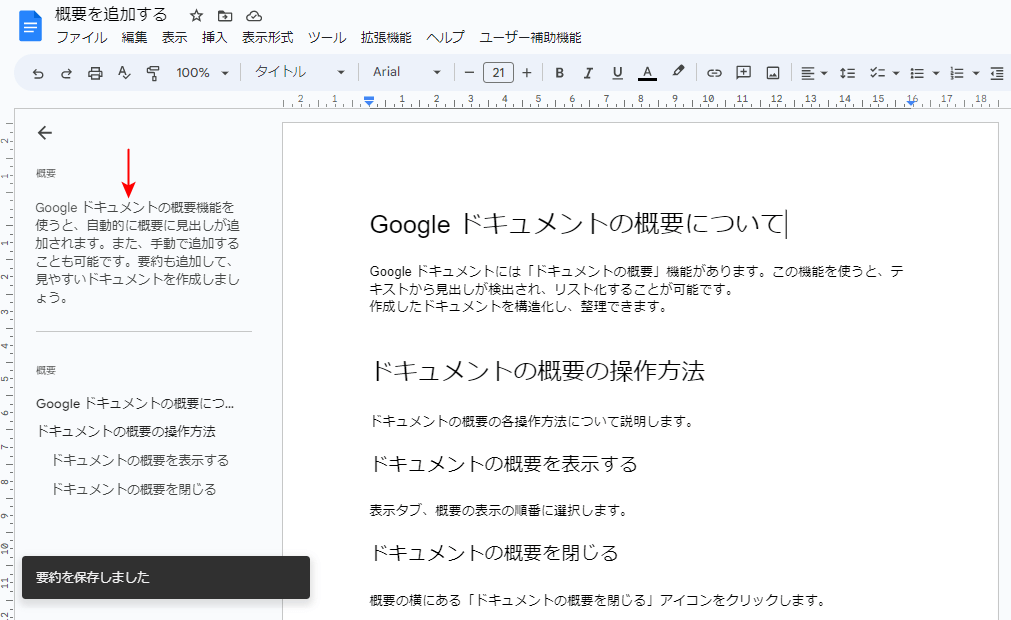Insert an image from toolbar
The image size is (1011, 620).
point(773,73)
